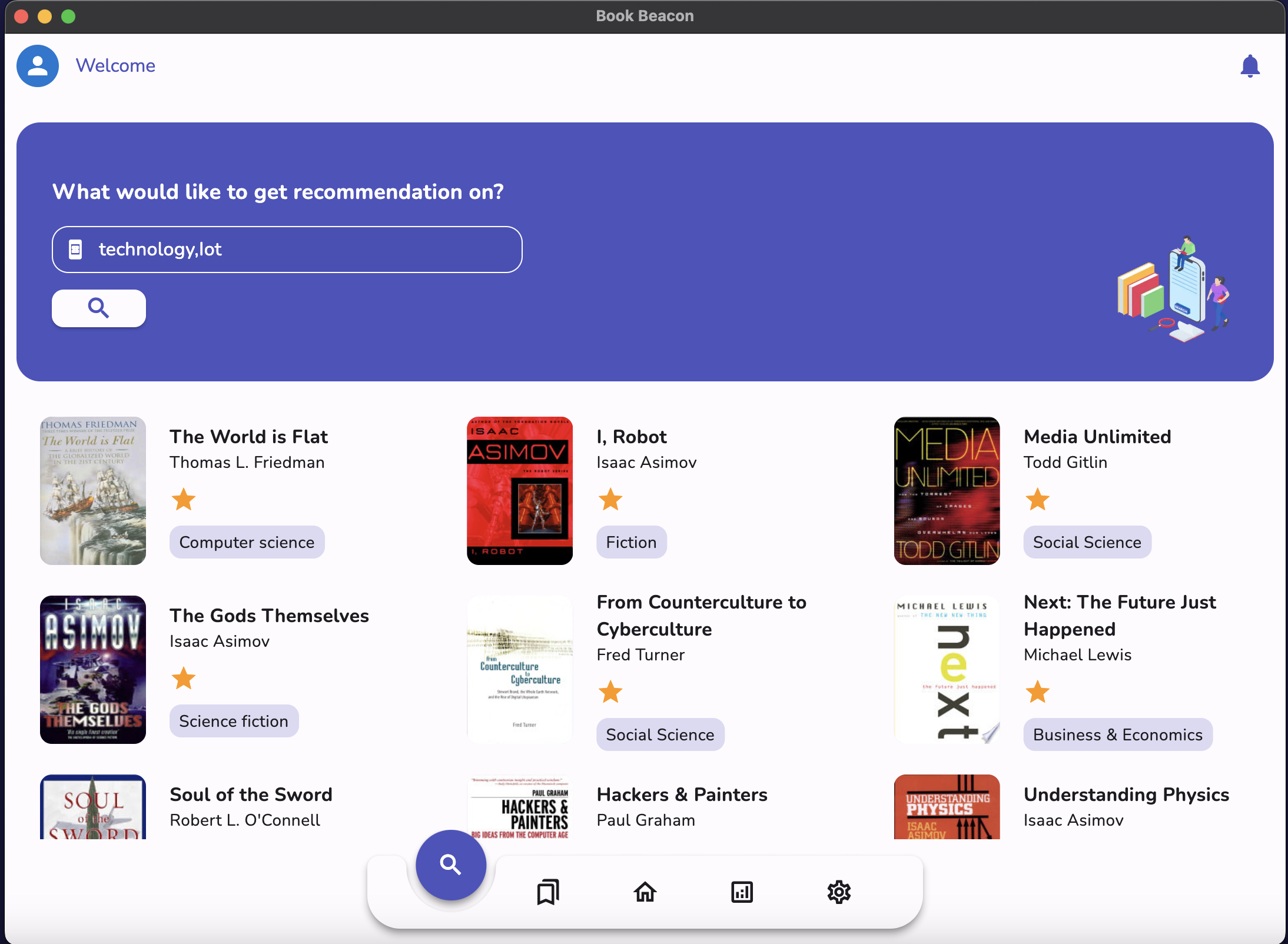
Task: Rate The World is Flat via its star
Action: point(184,499)
